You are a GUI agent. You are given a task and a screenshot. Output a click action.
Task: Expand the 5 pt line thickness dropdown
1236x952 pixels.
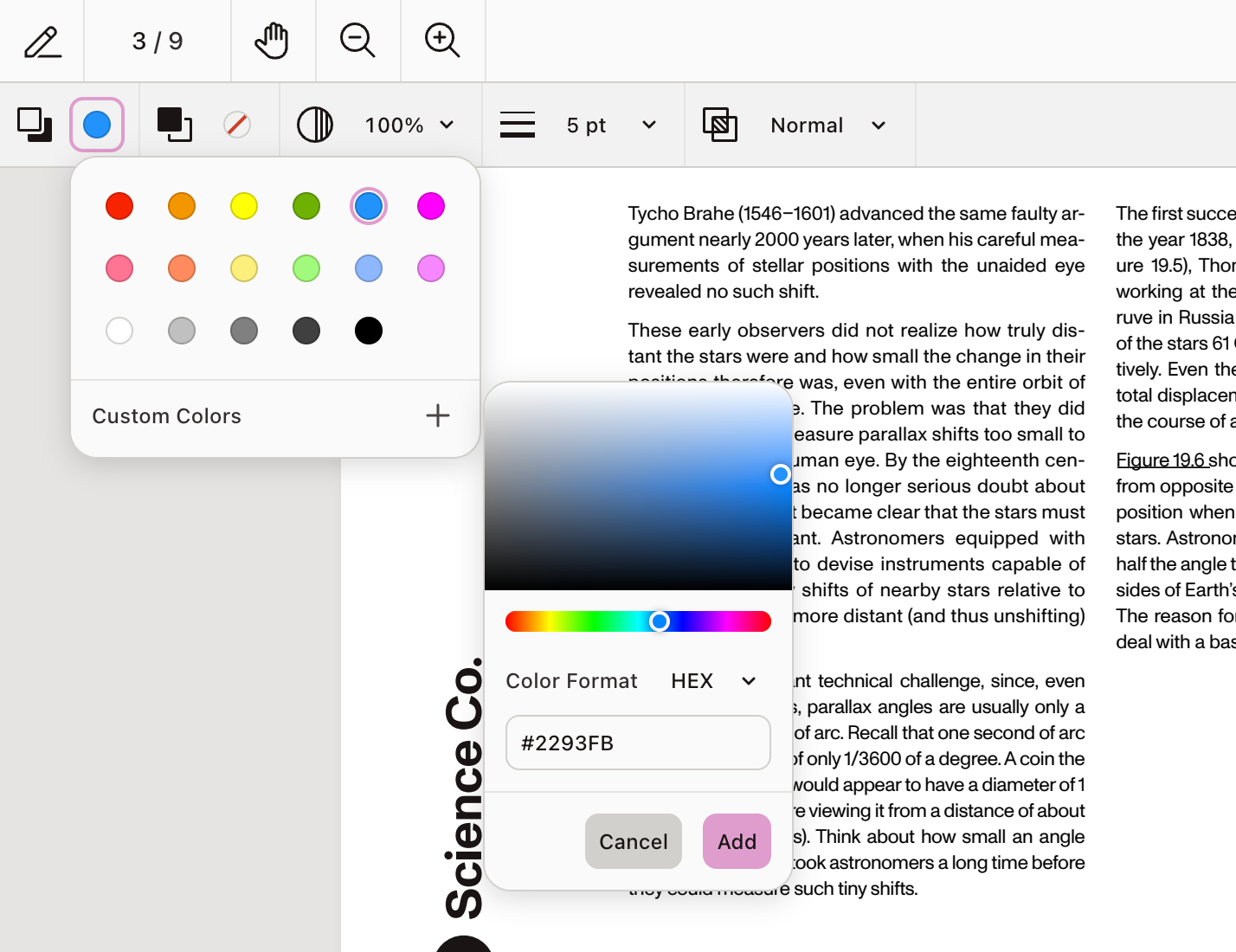[608, 125]
